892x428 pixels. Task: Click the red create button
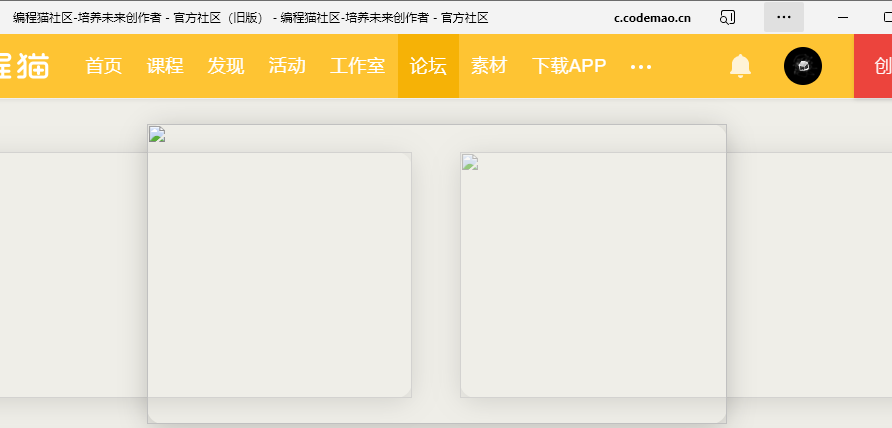873,66
